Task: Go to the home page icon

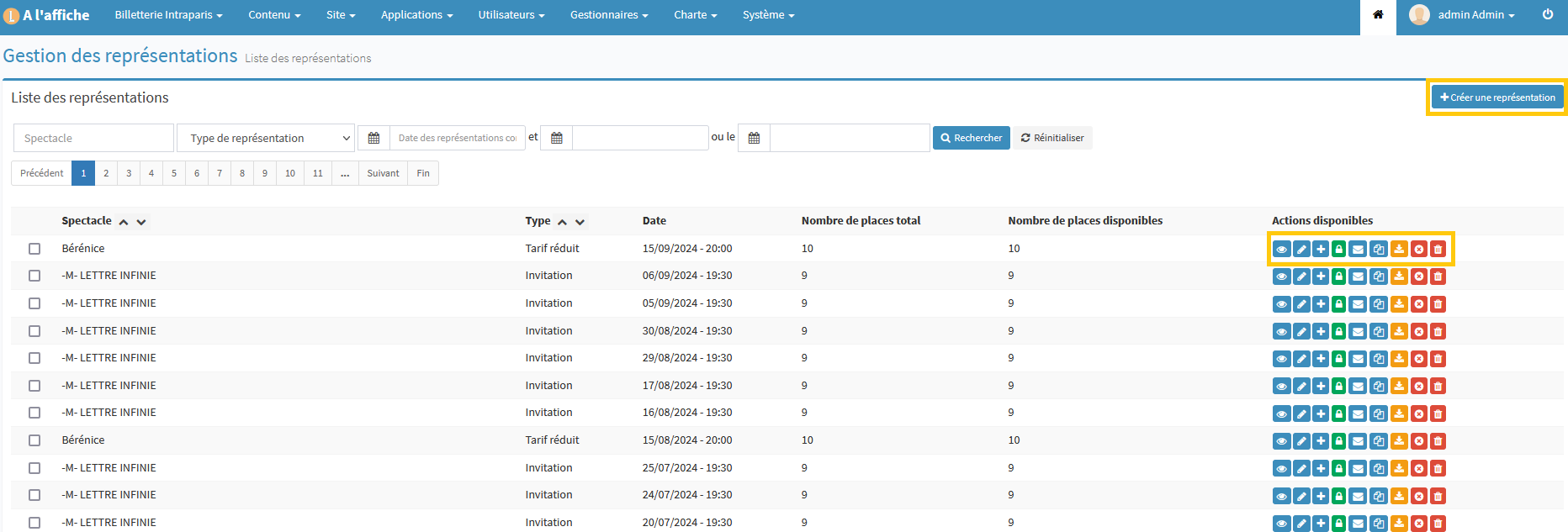Action: pos(1378,14)
